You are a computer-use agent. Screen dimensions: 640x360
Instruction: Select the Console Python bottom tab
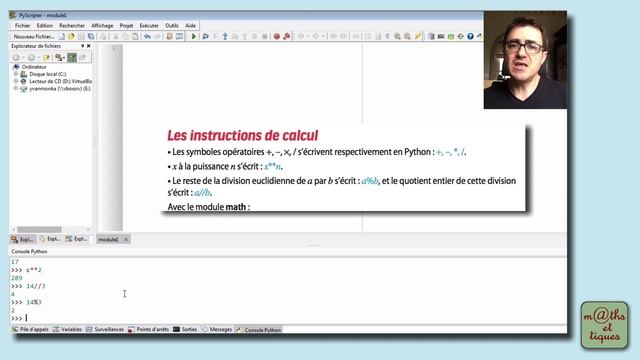click(x=259, y=330)
